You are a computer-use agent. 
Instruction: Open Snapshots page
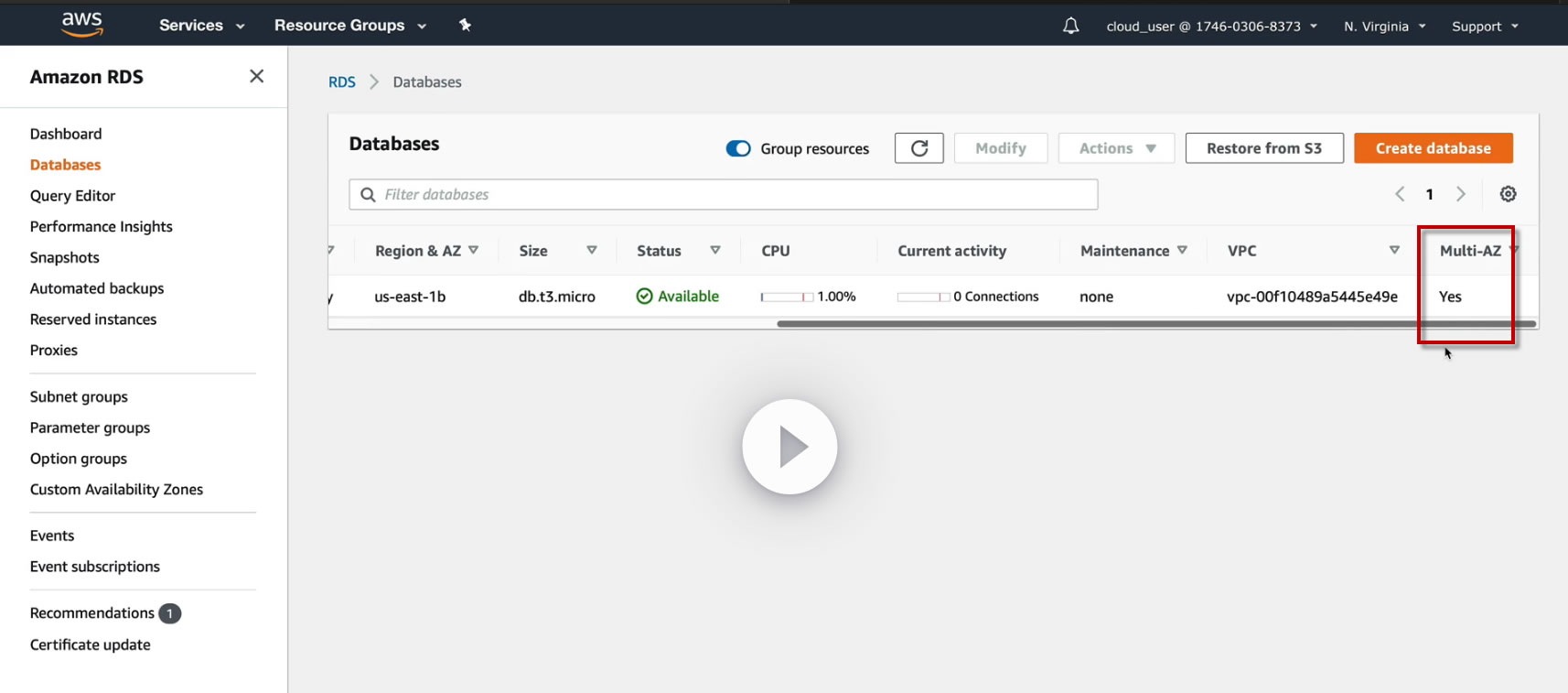64,258
